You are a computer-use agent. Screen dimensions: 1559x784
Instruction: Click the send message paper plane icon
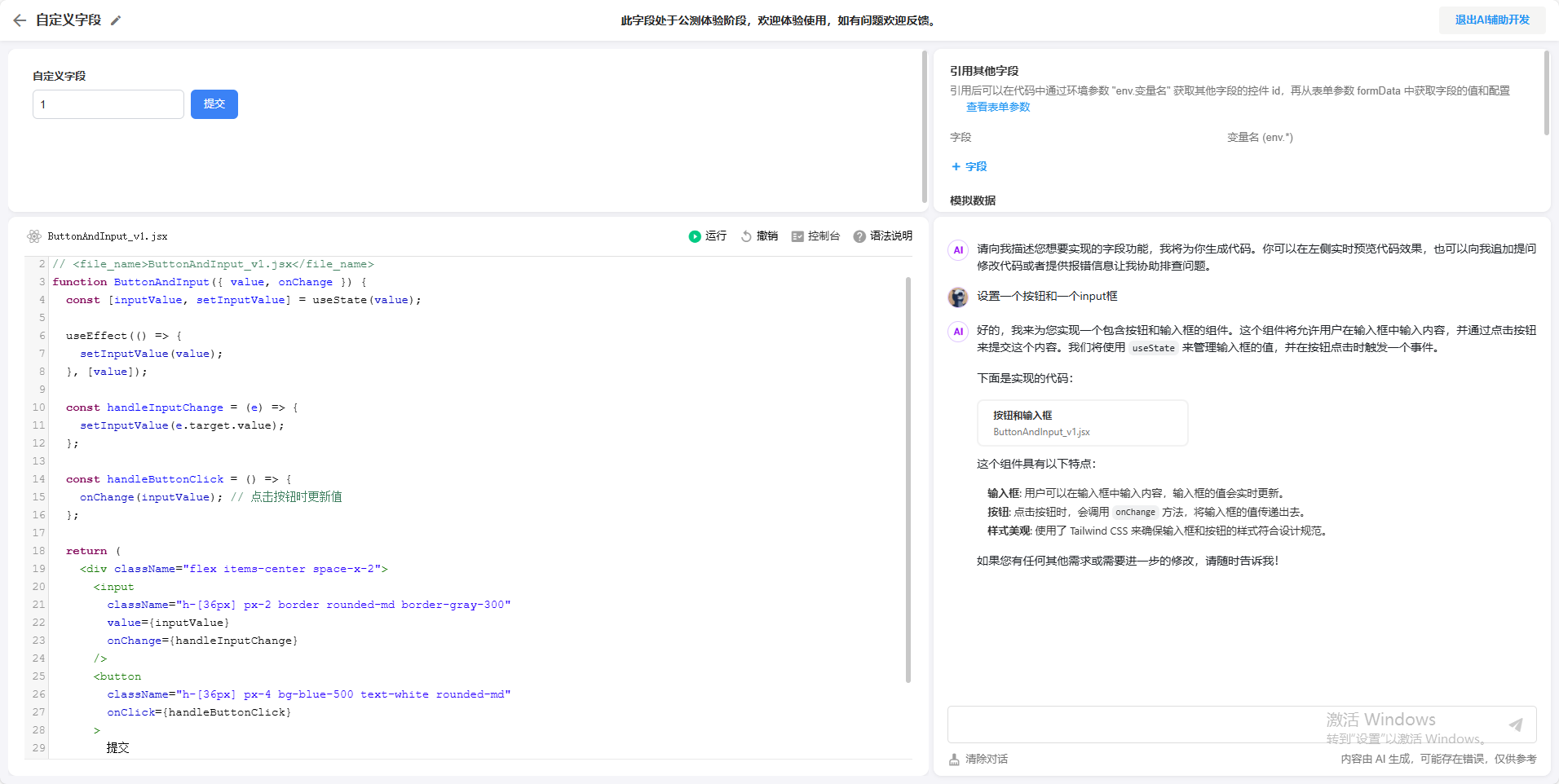[x=1515, y=725]
